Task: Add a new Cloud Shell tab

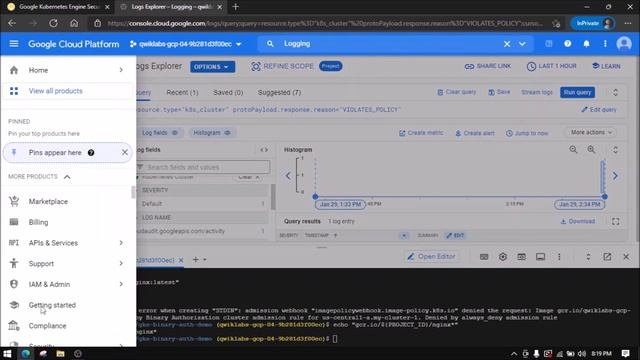Action: (x=196, y=260)
